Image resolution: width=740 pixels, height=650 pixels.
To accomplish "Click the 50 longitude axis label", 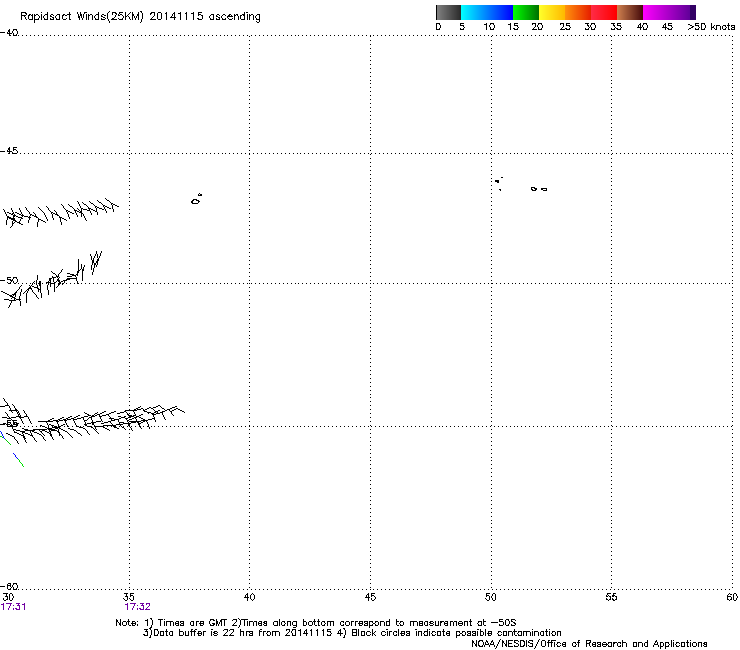I will pyautogui.click(x=490, y=597).
